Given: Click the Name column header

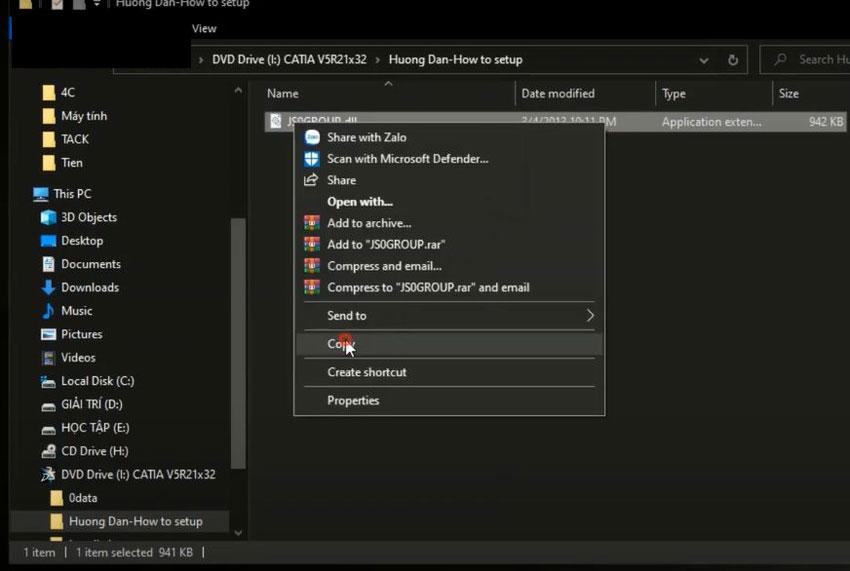Looking at the screenshot, I should pyautogui.click(x=283, y=94).
